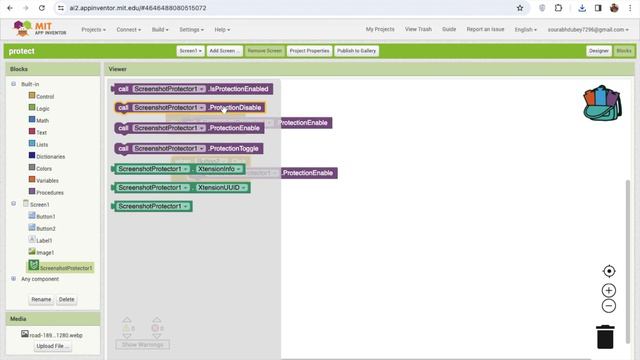Open Chrome three-dot menu
Image resolution: width=640 pixels, height=360 pixels.
click(630, 8)
